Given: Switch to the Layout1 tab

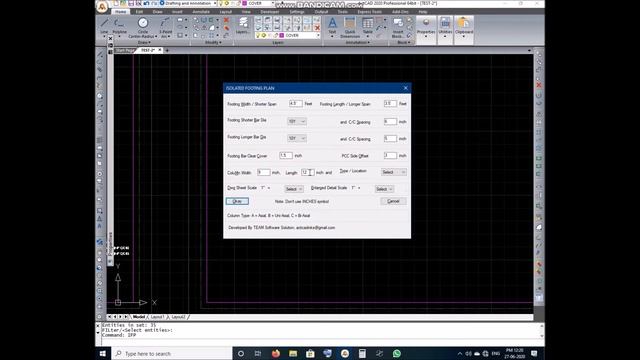Looking at the screenshot, I should (157, 317).
